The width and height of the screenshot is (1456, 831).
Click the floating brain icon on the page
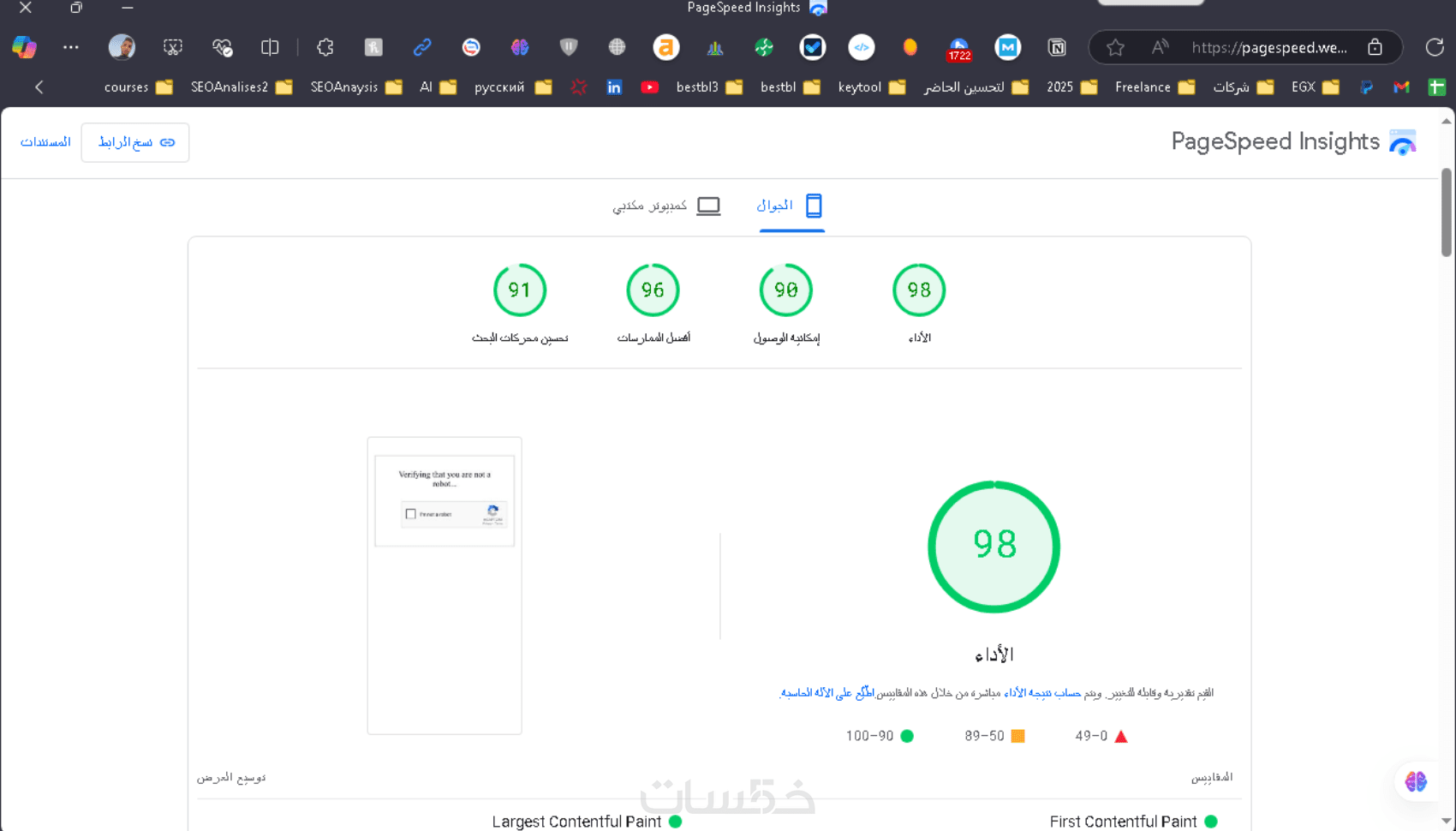[x=1416, y=781]
